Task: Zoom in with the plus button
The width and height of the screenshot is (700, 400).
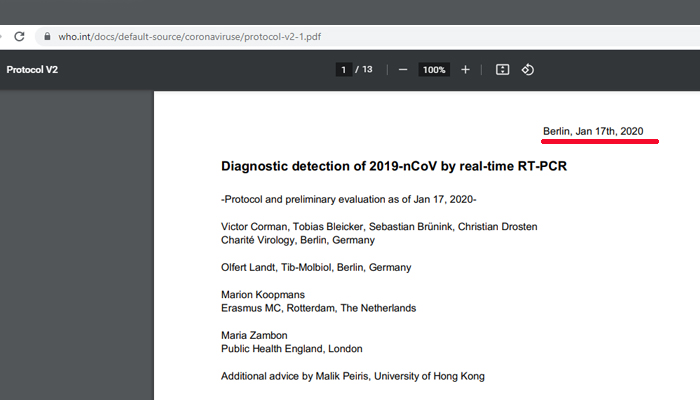Action: point(465,70)
